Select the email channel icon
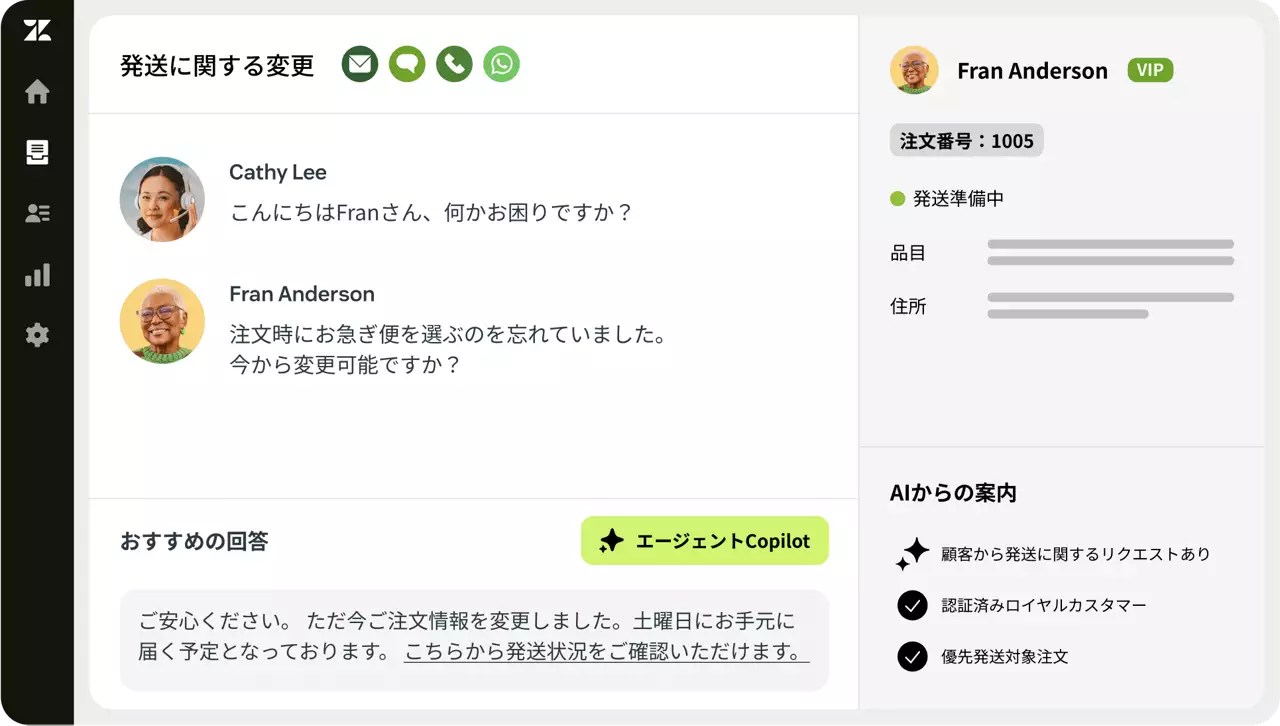Image resolution: width=1280 pixels, height=726 pixels. (360, 65)
